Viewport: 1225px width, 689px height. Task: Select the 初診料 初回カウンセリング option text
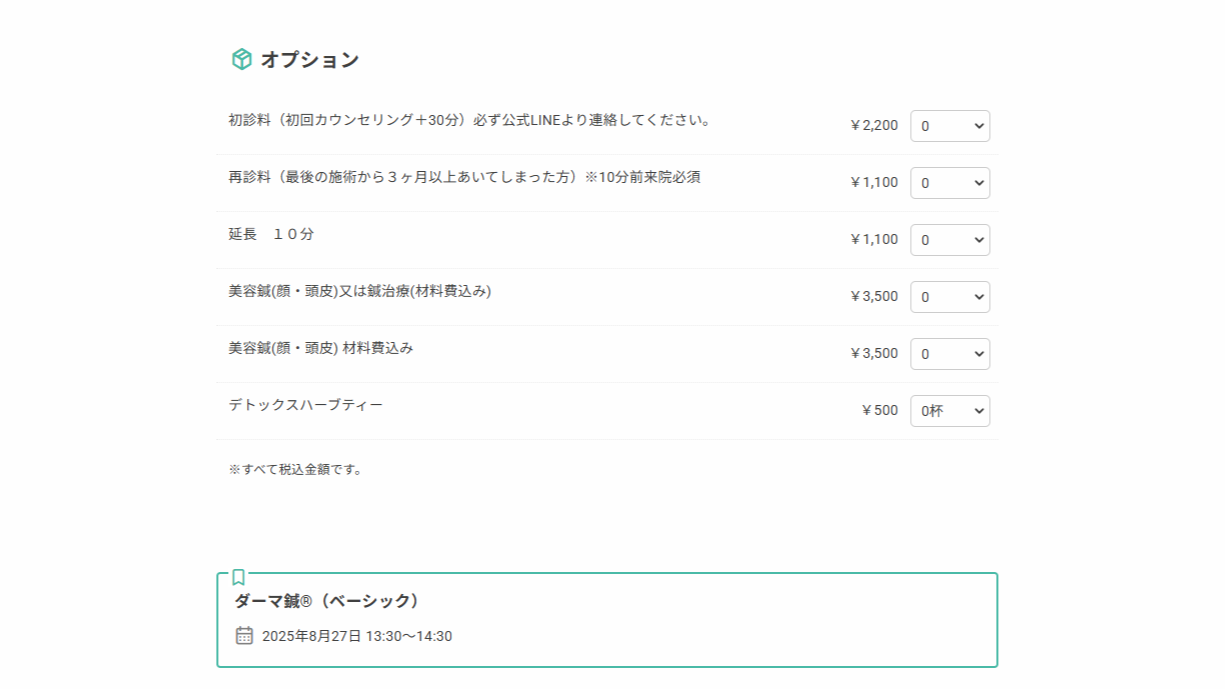[x=470, y=120]
